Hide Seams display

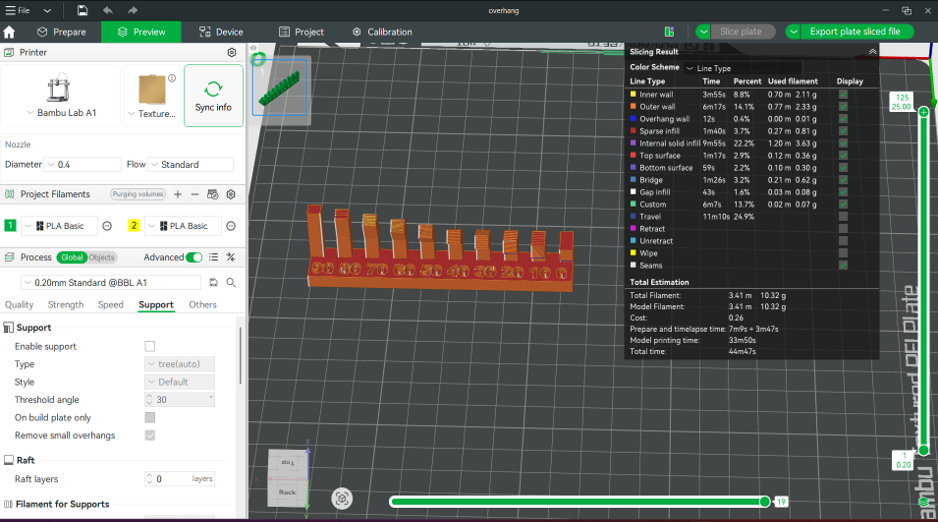coord(843,265)
